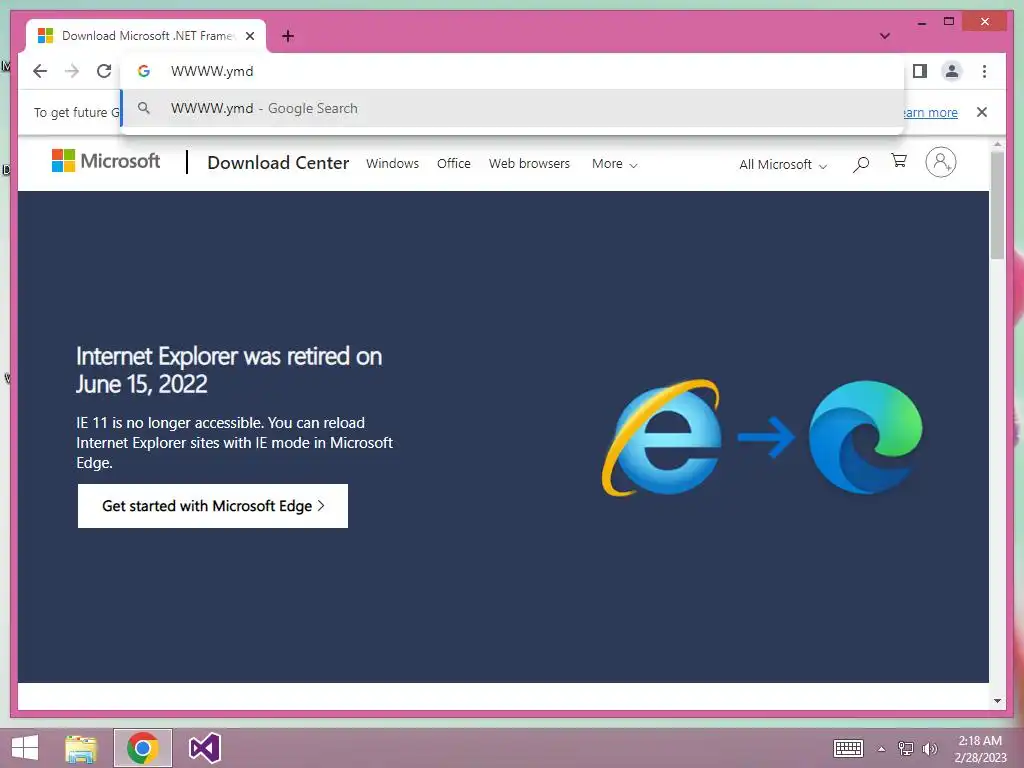Open the Office navigation item
1024x768 pixels.
tap(454, 163)
